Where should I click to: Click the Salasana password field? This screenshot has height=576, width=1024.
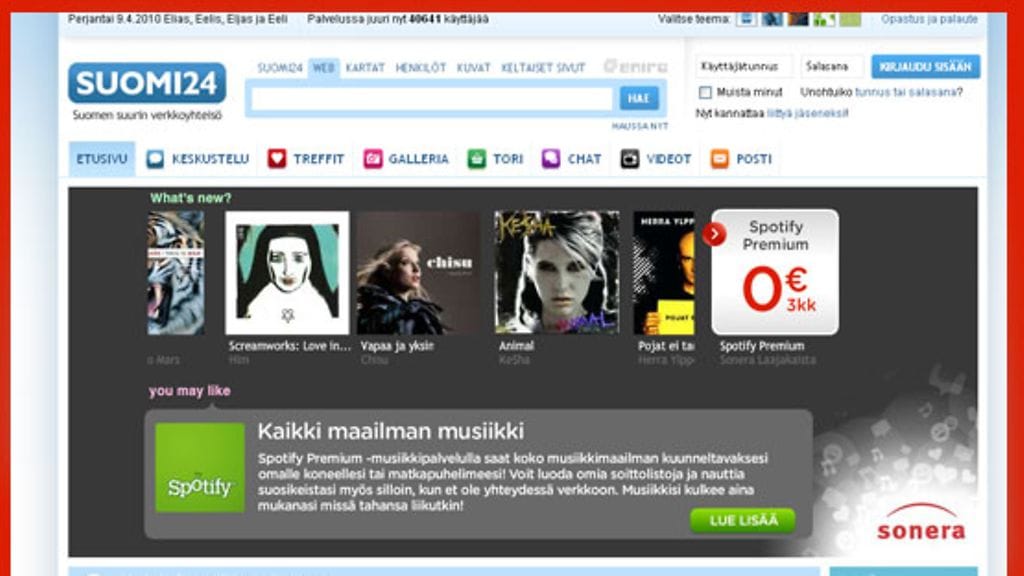(832, 67)
